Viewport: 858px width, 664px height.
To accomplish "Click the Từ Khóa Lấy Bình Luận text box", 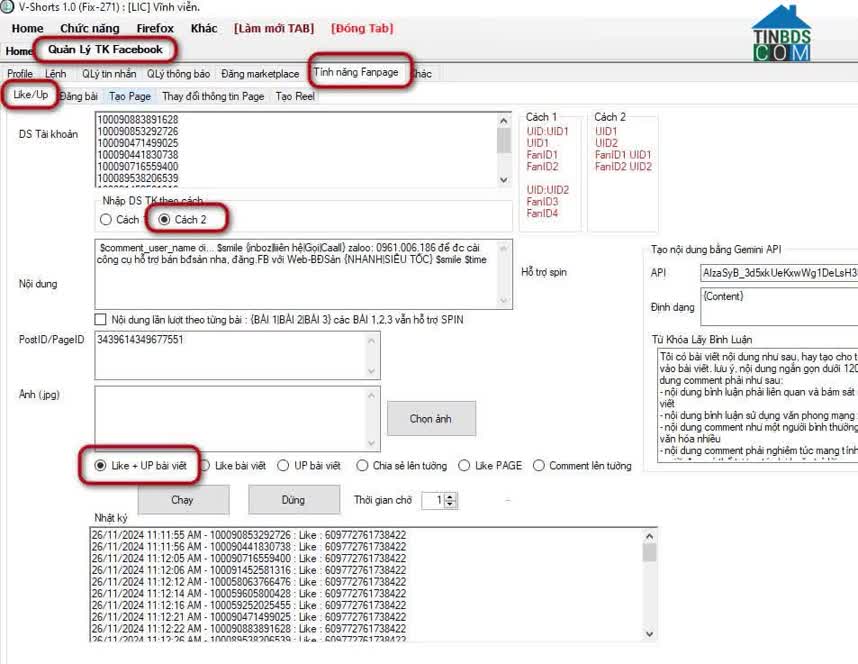I will [758, 405].
